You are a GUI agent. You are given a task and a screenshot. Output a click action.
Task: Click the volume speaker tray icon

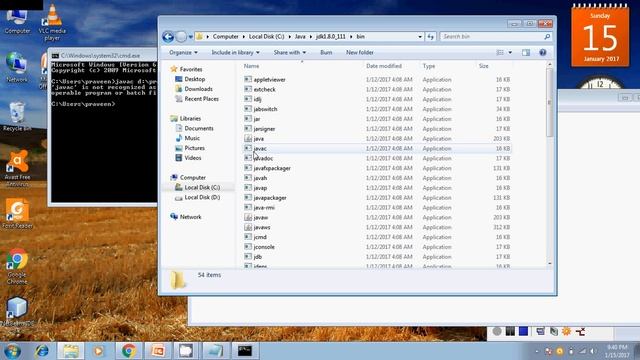point(593,351)
